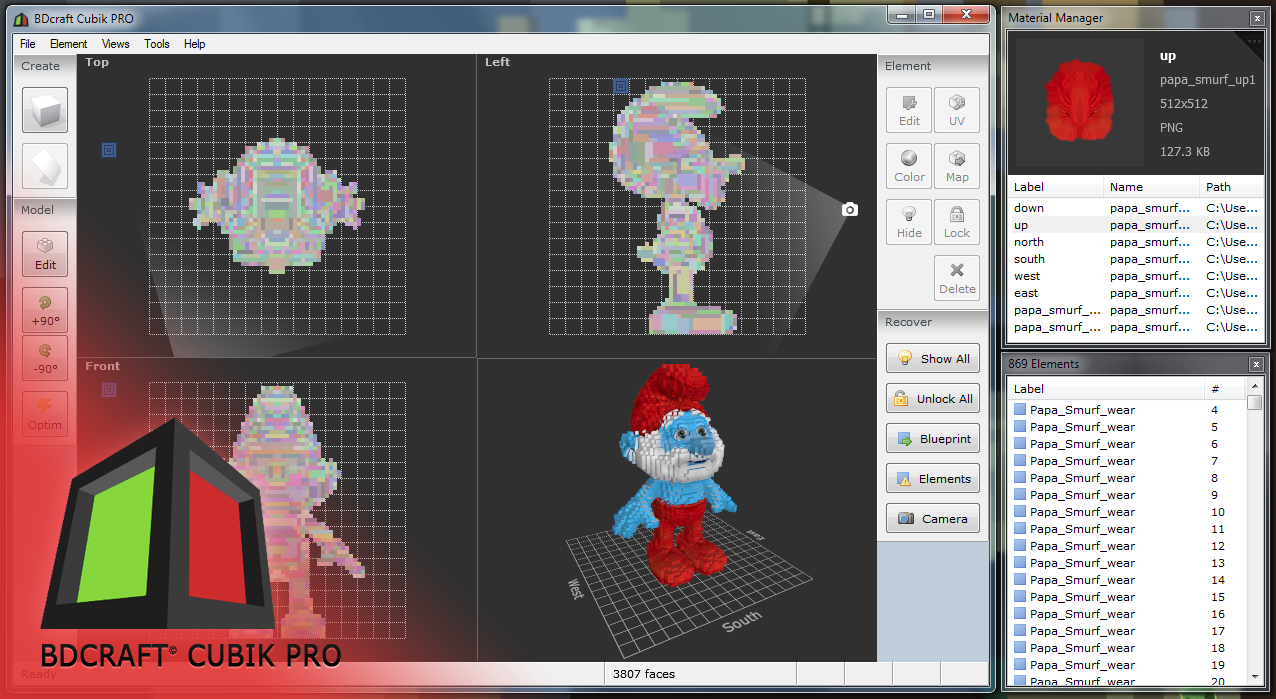Screen dimensions: 1276x699
Task: Select the 'south' material row
Action: [x=1136, y=259]
